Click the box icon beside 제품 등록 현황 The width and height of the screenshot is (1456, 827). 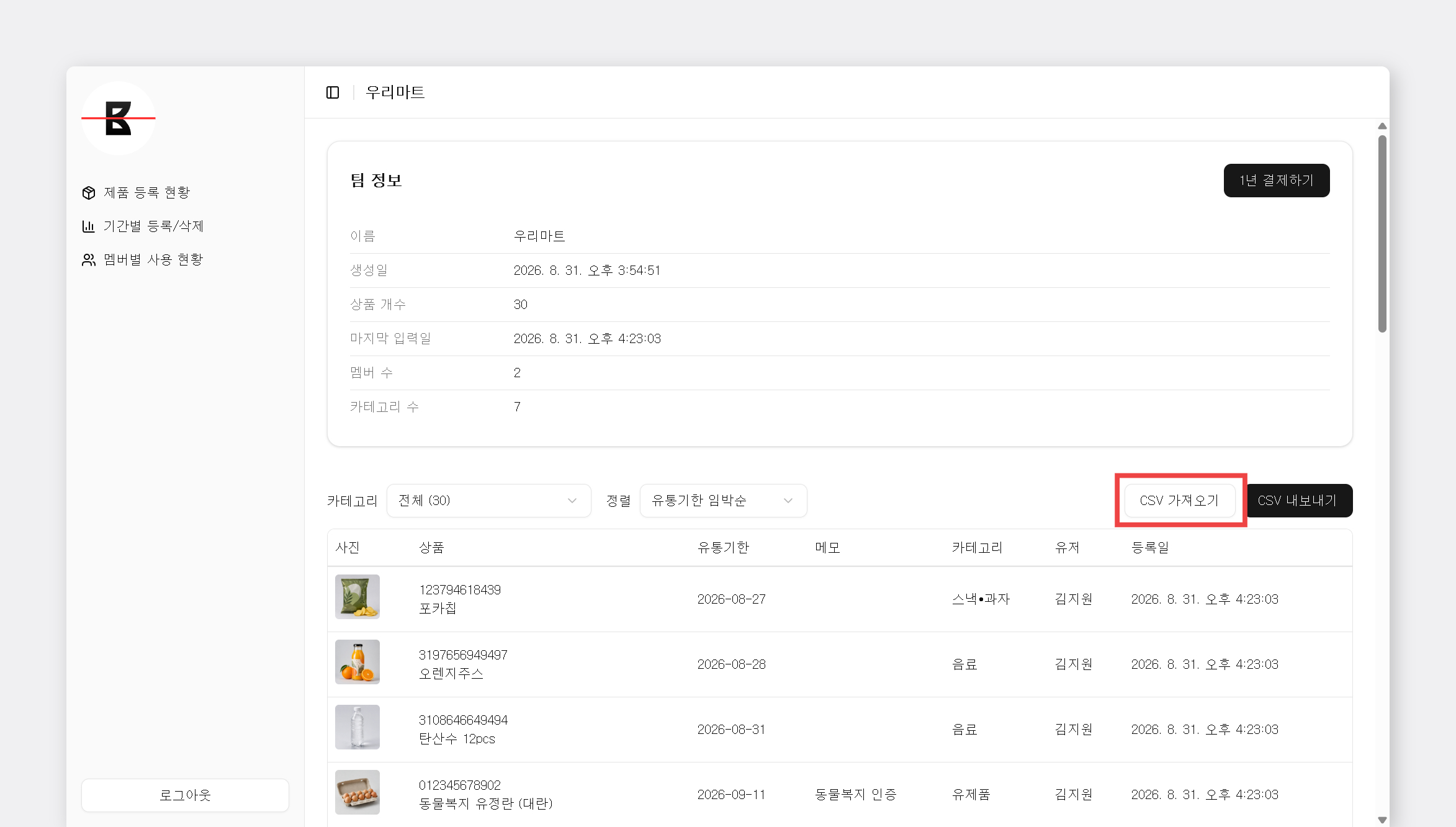pyautogui.click(x=89, y=193)
